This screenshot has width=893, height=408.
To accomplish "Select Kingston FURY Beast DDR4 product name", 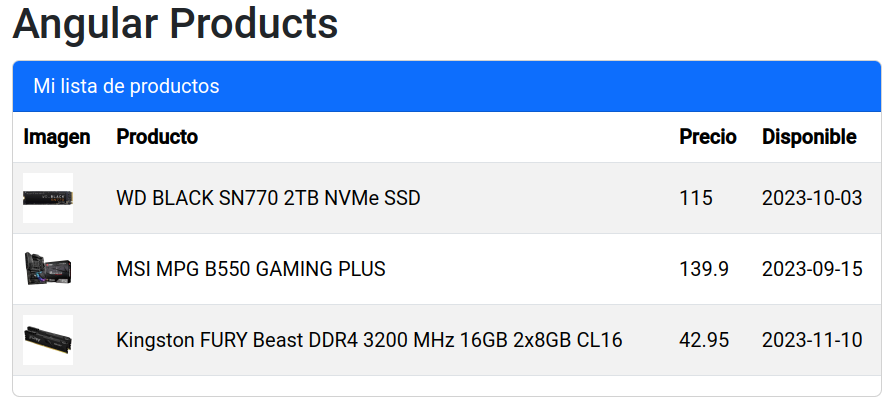I will click(369, 340).
